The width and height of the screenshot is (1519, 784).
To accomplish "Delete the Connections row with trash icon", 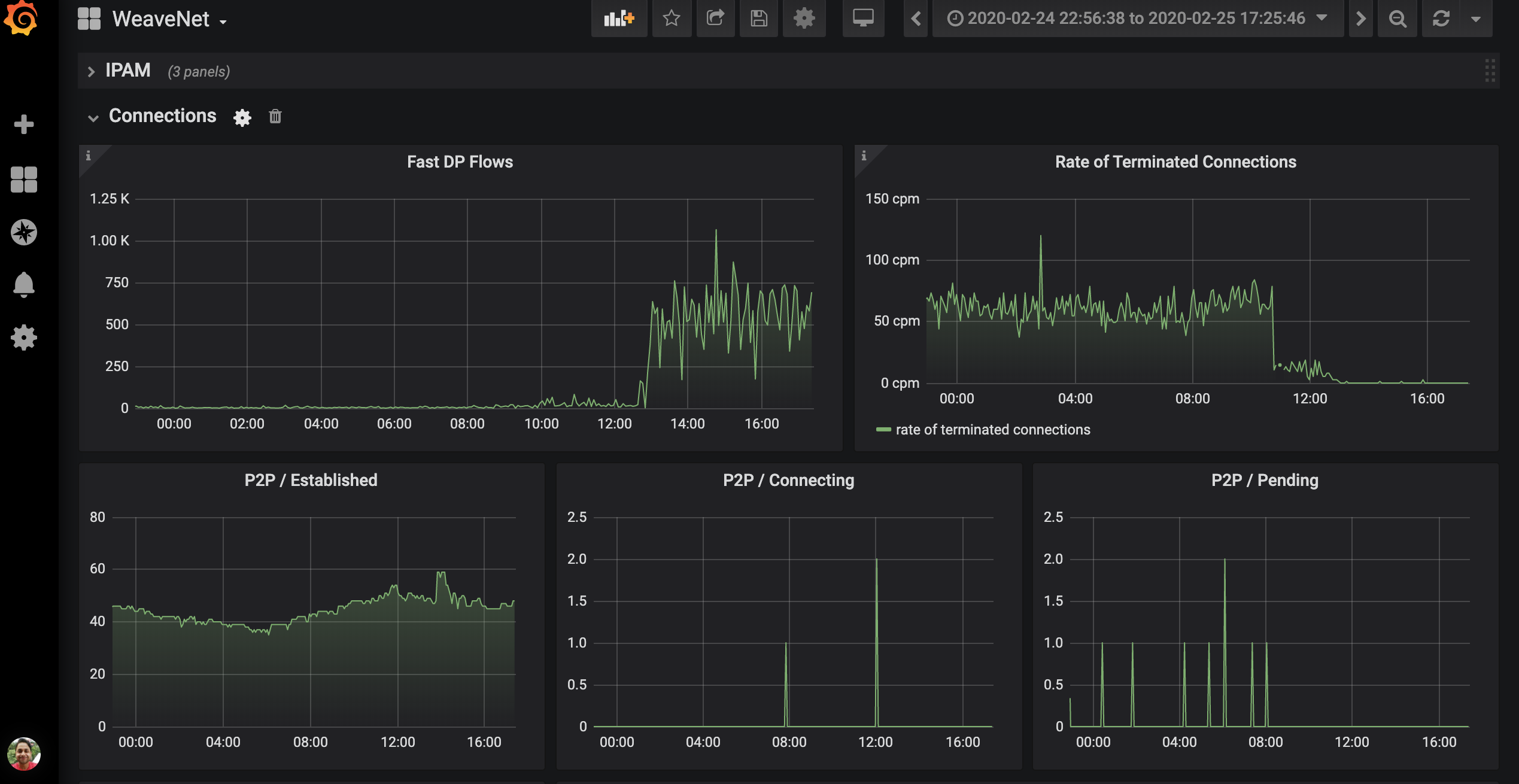I will click(x=275, y=117).
